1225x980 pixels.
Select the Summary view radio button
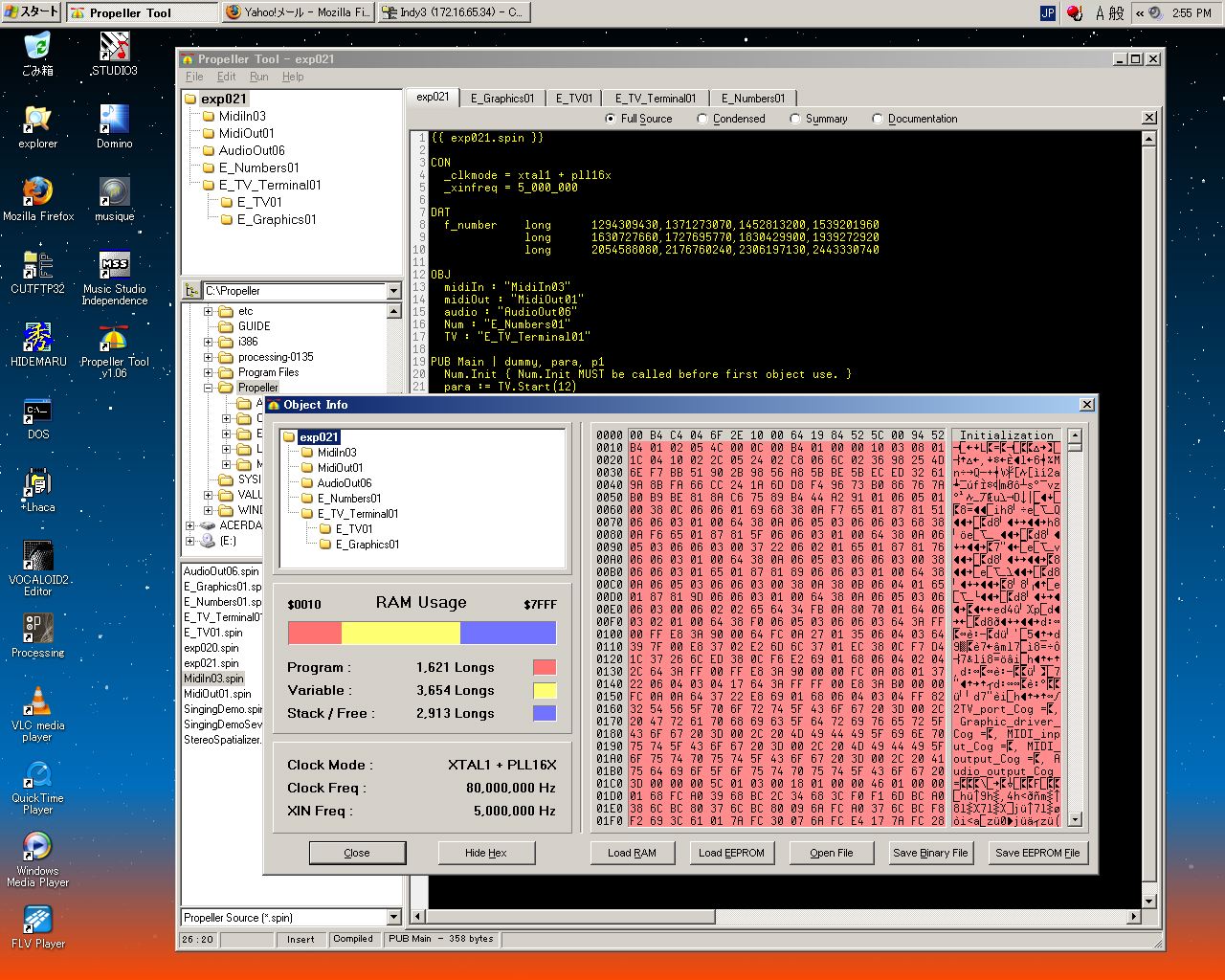(x=795, y=119)
